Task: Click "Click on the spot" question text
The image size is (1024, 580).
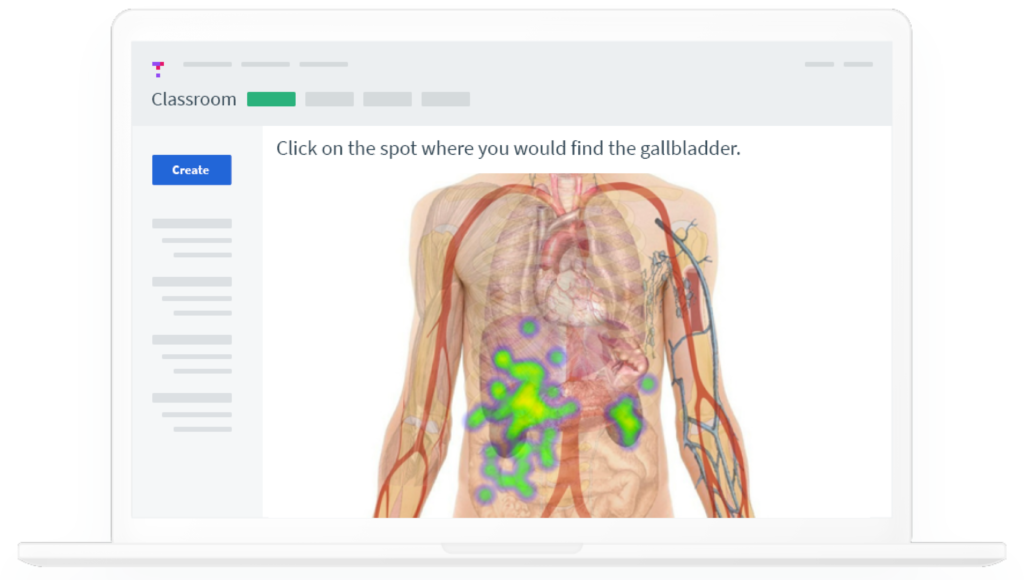Action: (508, 148)
